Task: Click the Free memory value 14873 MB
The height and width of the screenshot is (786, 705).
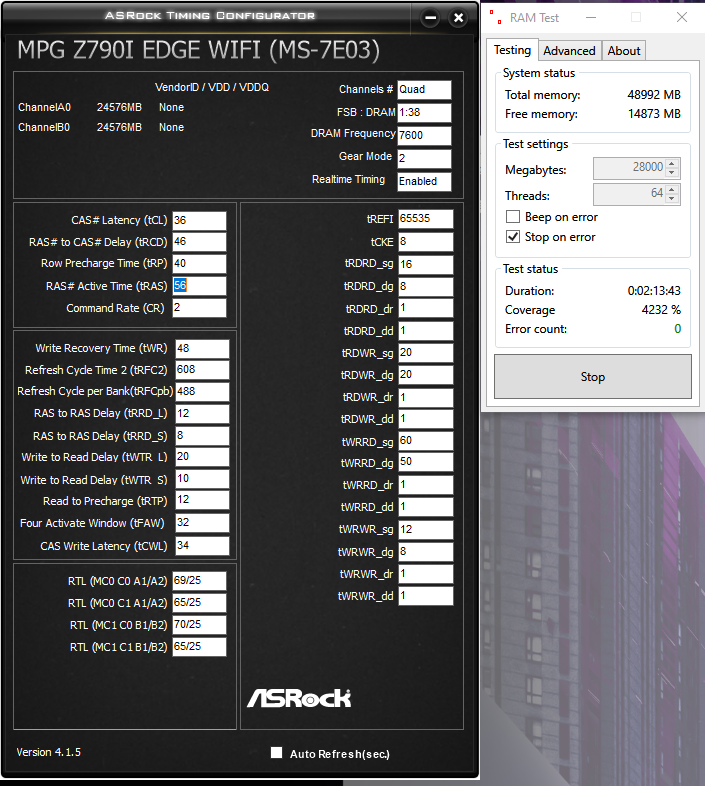Action: coord(654,114)
